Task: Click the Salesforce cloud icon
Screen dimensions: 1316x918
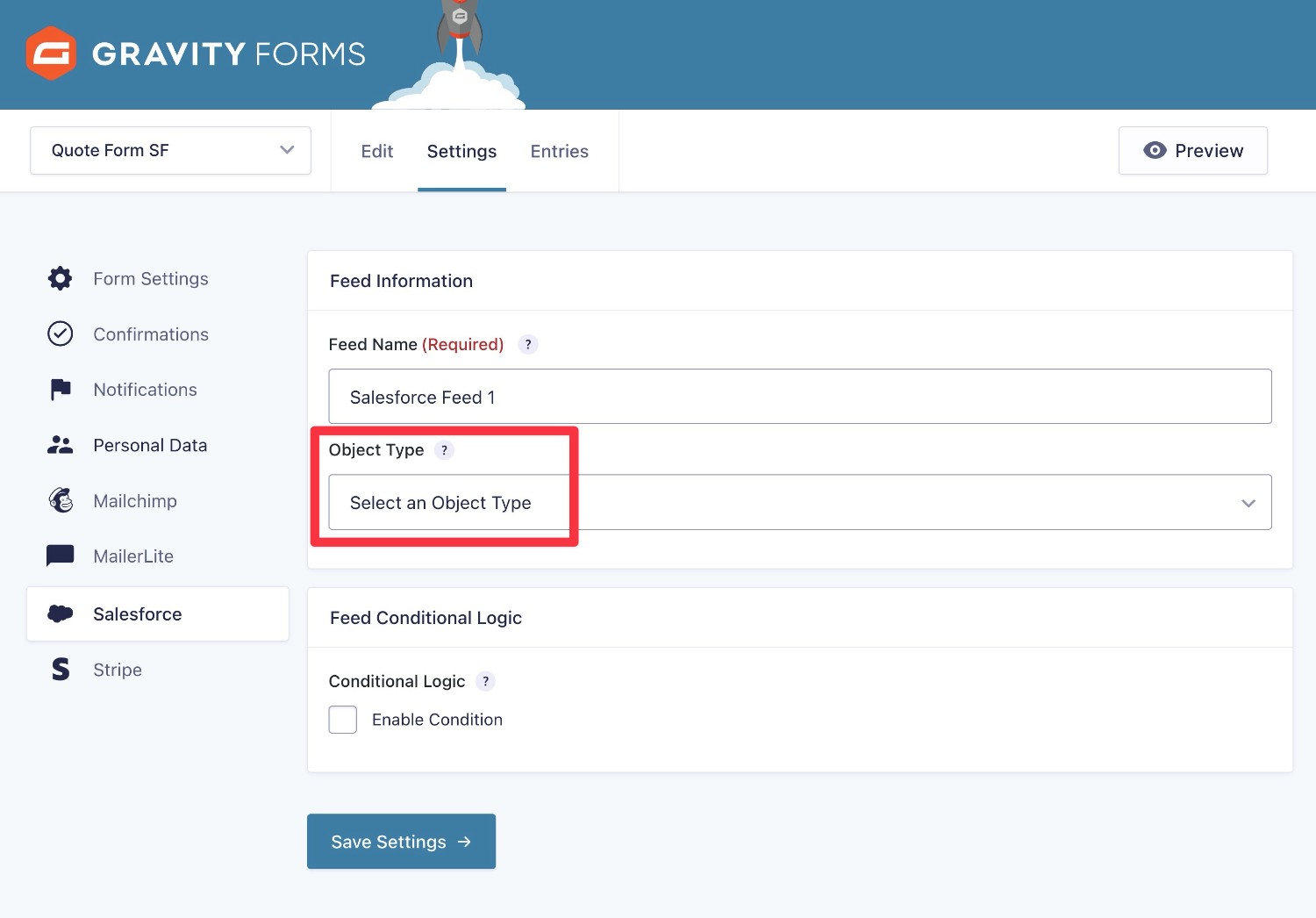Action: point(60,613)
